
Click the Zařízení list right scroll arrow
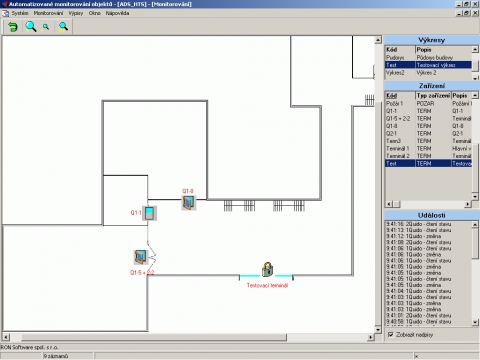click(x=468, y=204)
